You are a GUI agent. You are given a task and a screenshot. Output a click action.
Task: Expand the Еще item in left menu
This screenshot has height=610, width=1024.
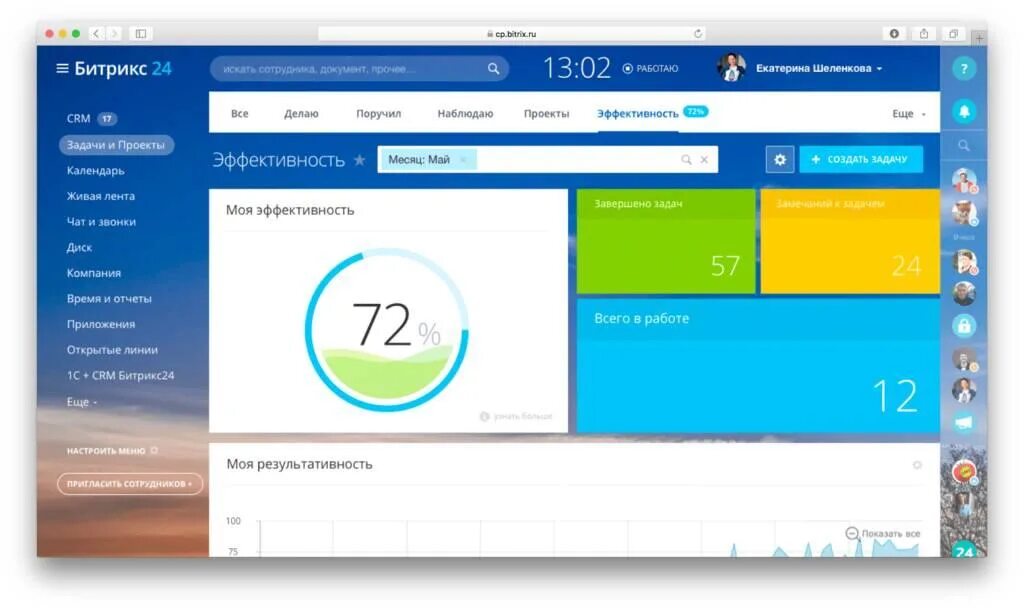point(82,402)
